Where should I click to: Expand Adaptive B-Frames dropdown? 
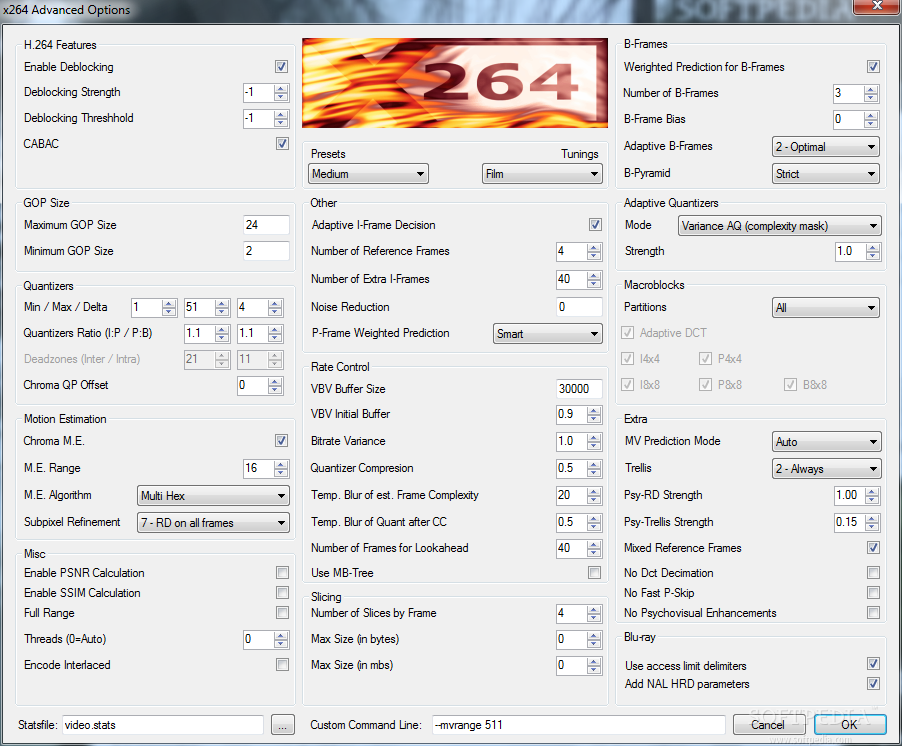coord(825,147)
